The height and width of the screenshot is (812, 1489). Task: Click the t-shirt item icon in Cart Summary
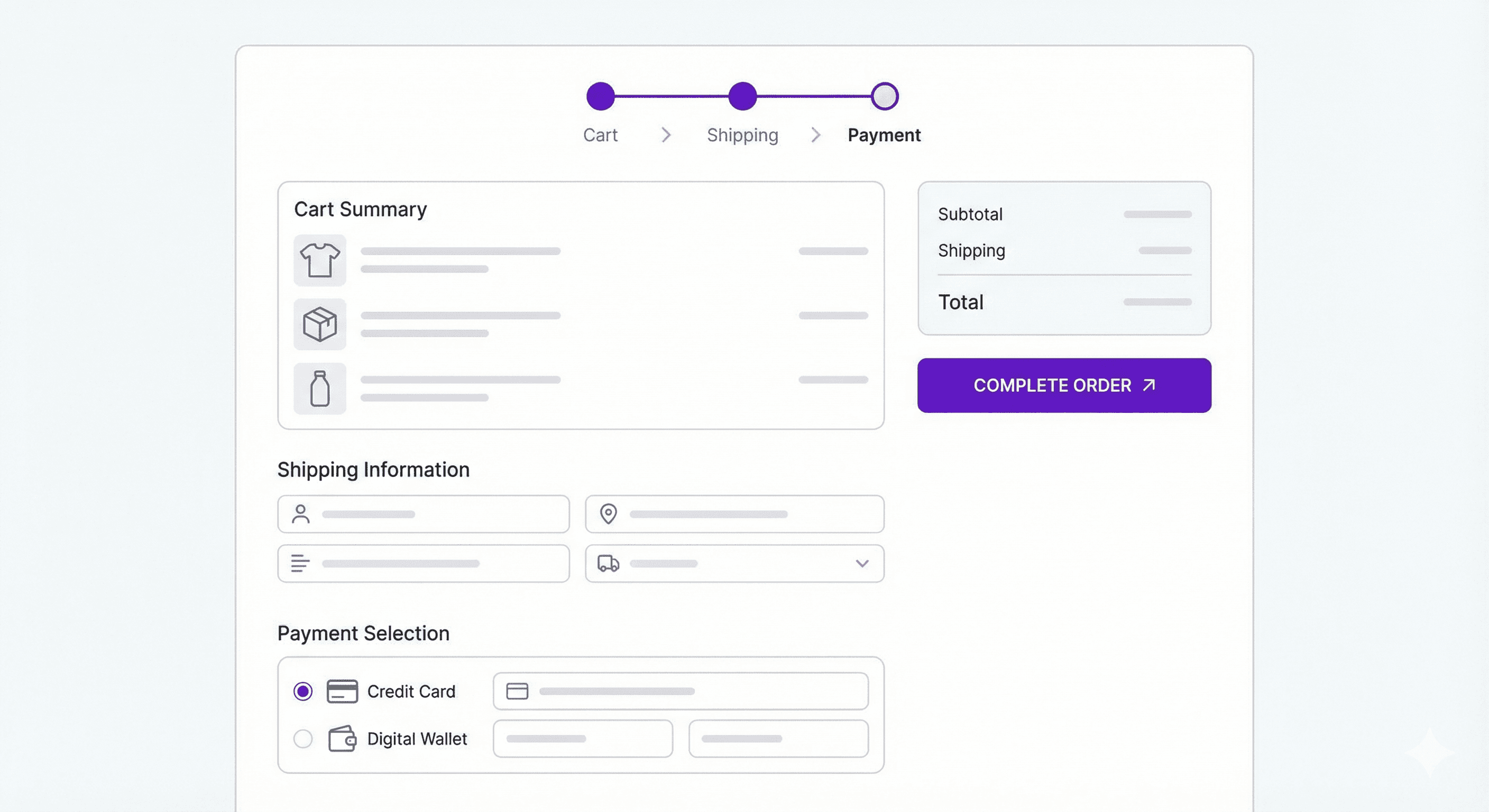320,261
